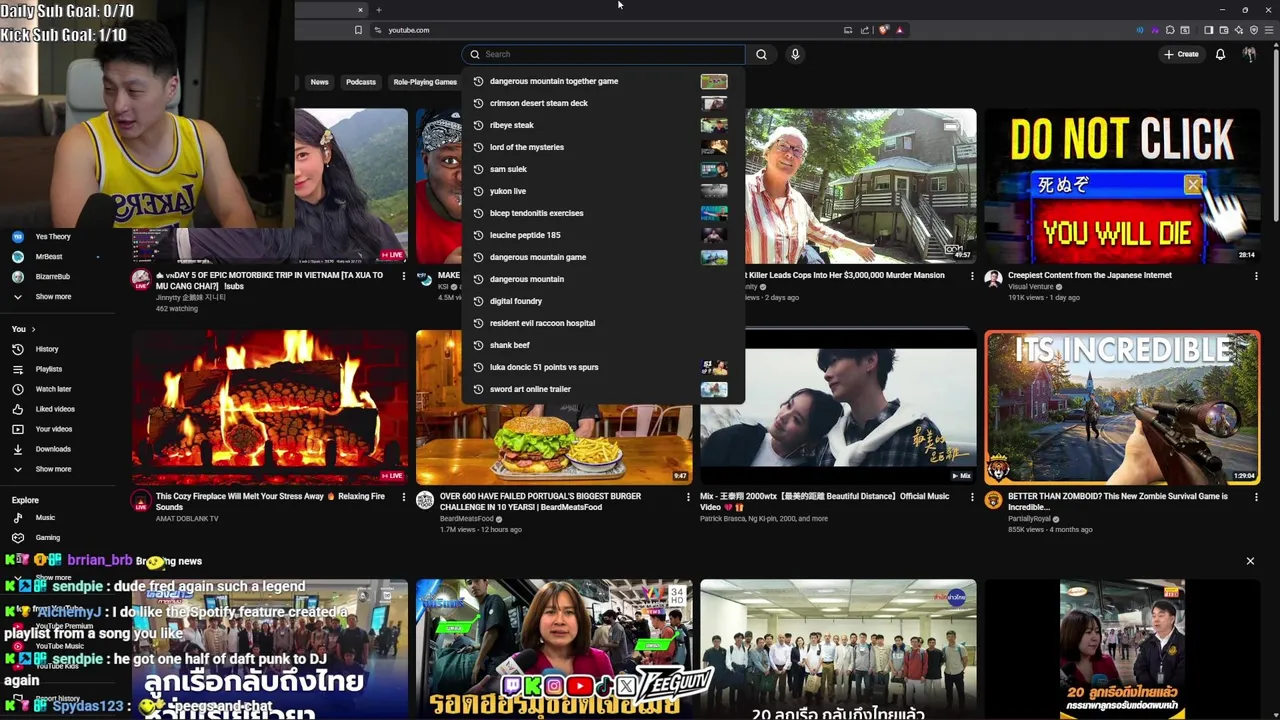This screenshot has height=720, width=1280.
Task: Open options menu for Vietnam motorbike video
Action: pos(404,276)
